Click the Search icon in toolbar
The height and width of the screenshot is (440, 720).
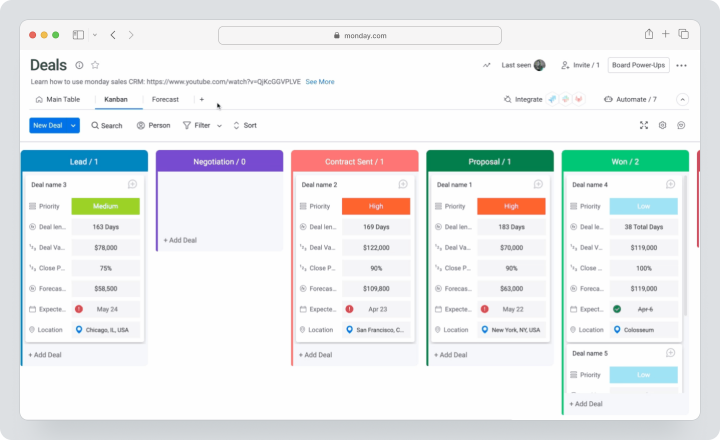click(x=95, y=125)
